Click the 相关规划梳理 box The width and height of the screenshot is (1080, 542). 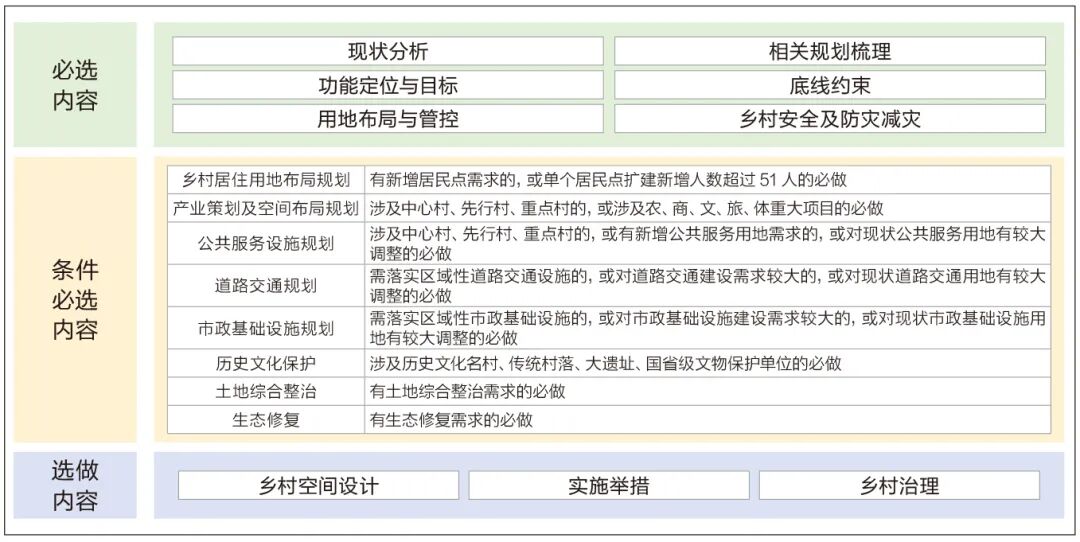830,51
